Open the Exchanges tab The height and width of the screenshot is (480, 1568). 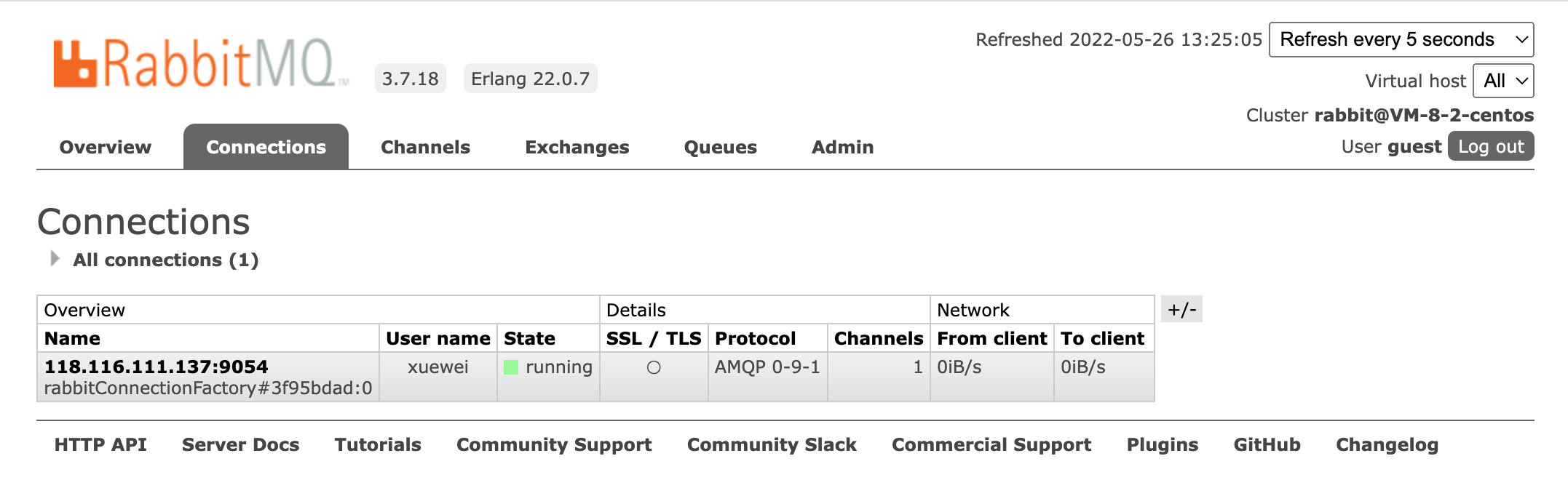point(577,147)
